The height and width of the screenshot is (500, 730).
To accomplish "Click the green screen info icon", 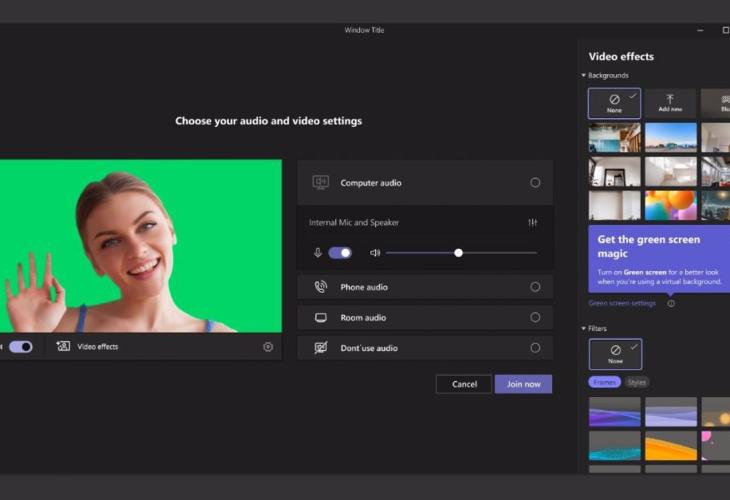I will [x=671, y=304].
